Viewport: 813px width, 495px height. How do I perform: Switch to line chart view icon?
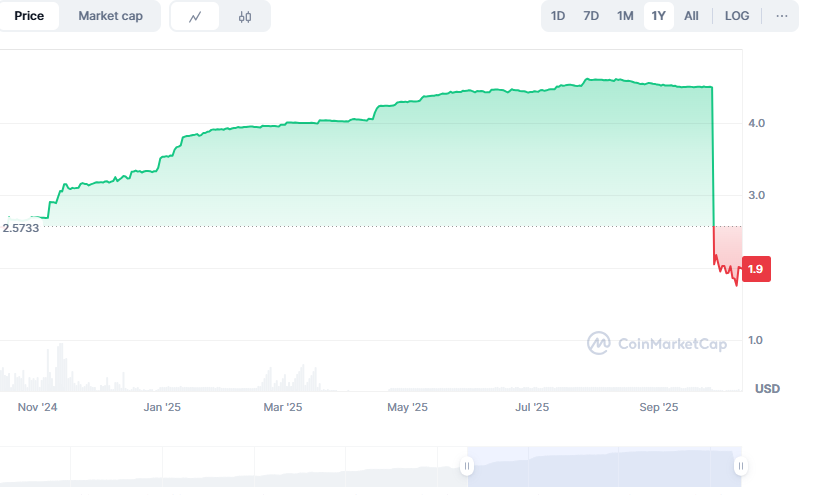(195, 16)
